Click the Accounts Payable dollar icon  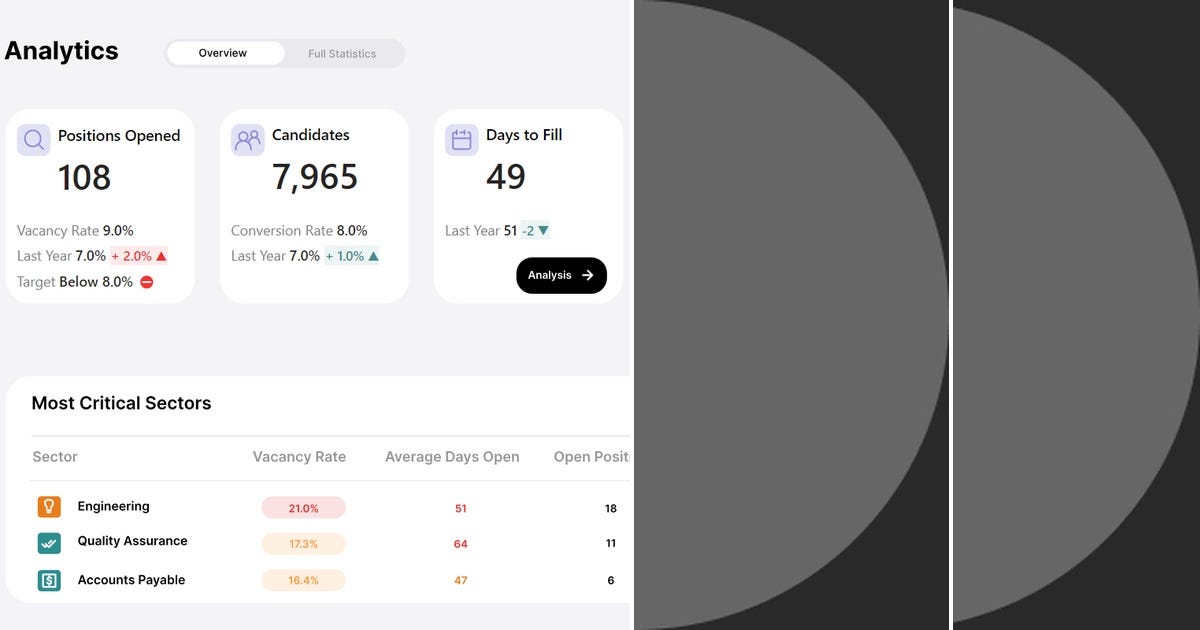tap(49, 580)
